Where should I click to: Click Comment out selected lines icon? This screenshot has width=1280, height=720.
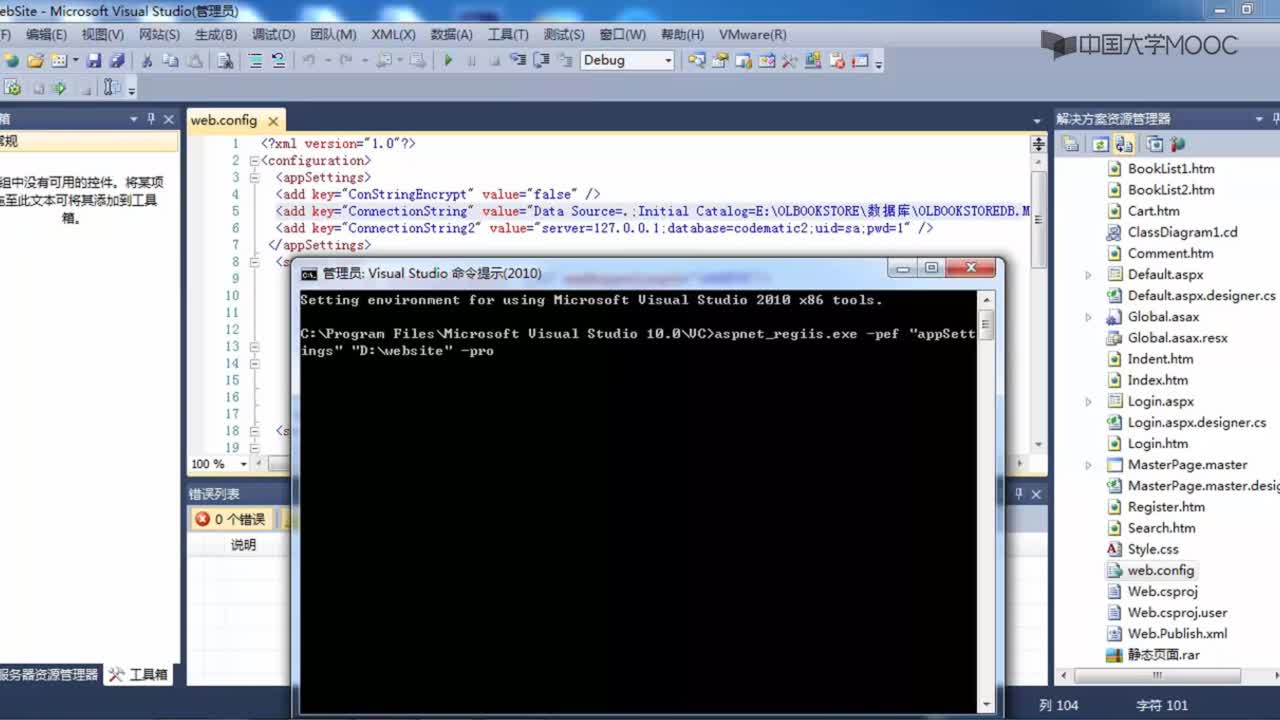click(x=256, y=61)
